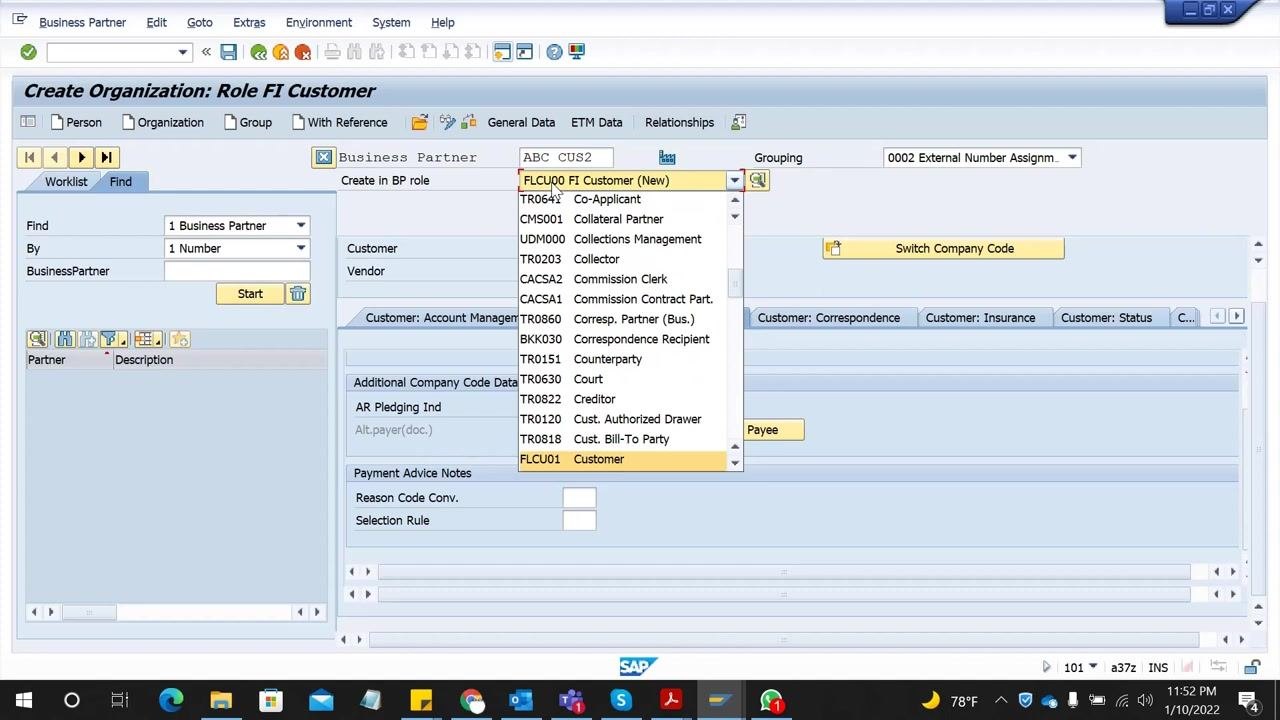This screenshot has width=1280, height=720.
Task: Click the Windows Start button
Action: click(x=23, y=700)
